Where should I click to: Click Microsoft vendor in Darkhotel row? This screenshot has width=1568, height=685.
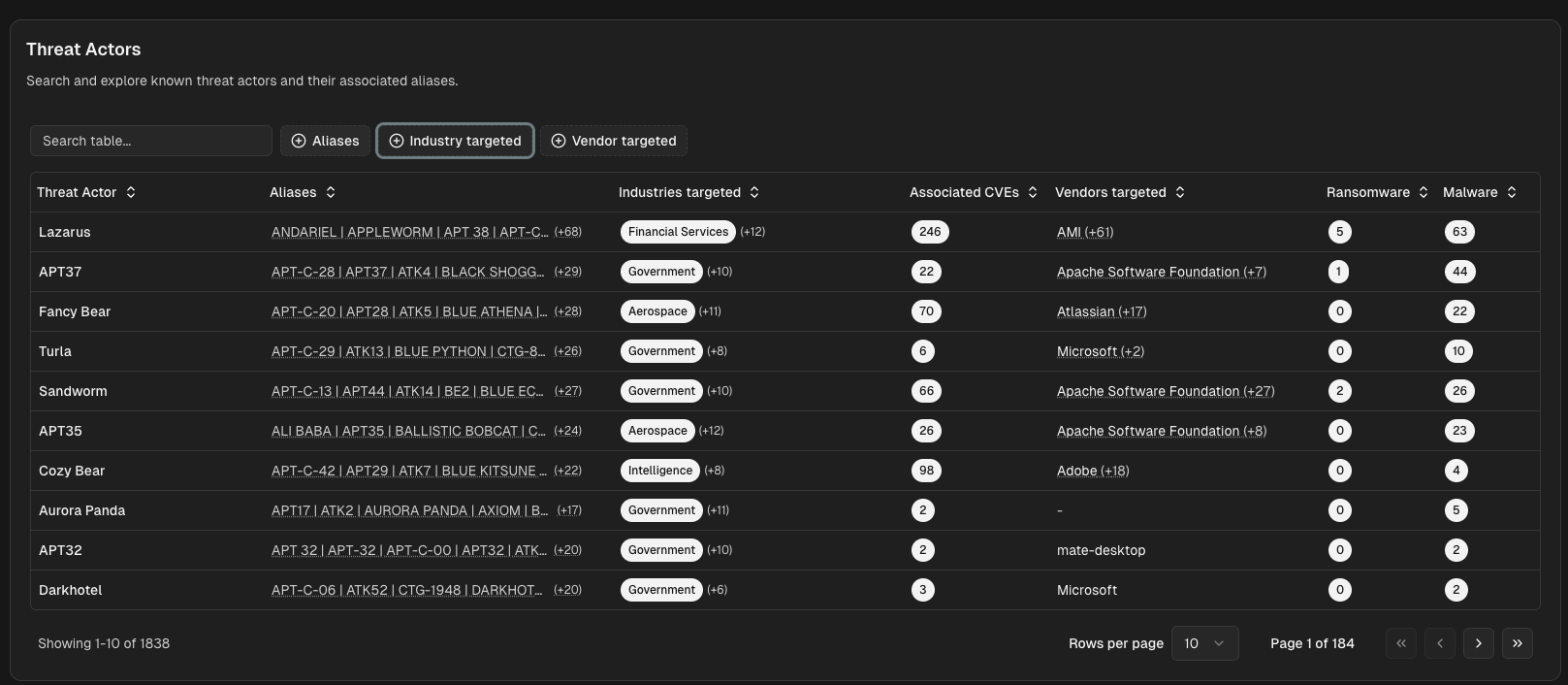(1087, 590)
